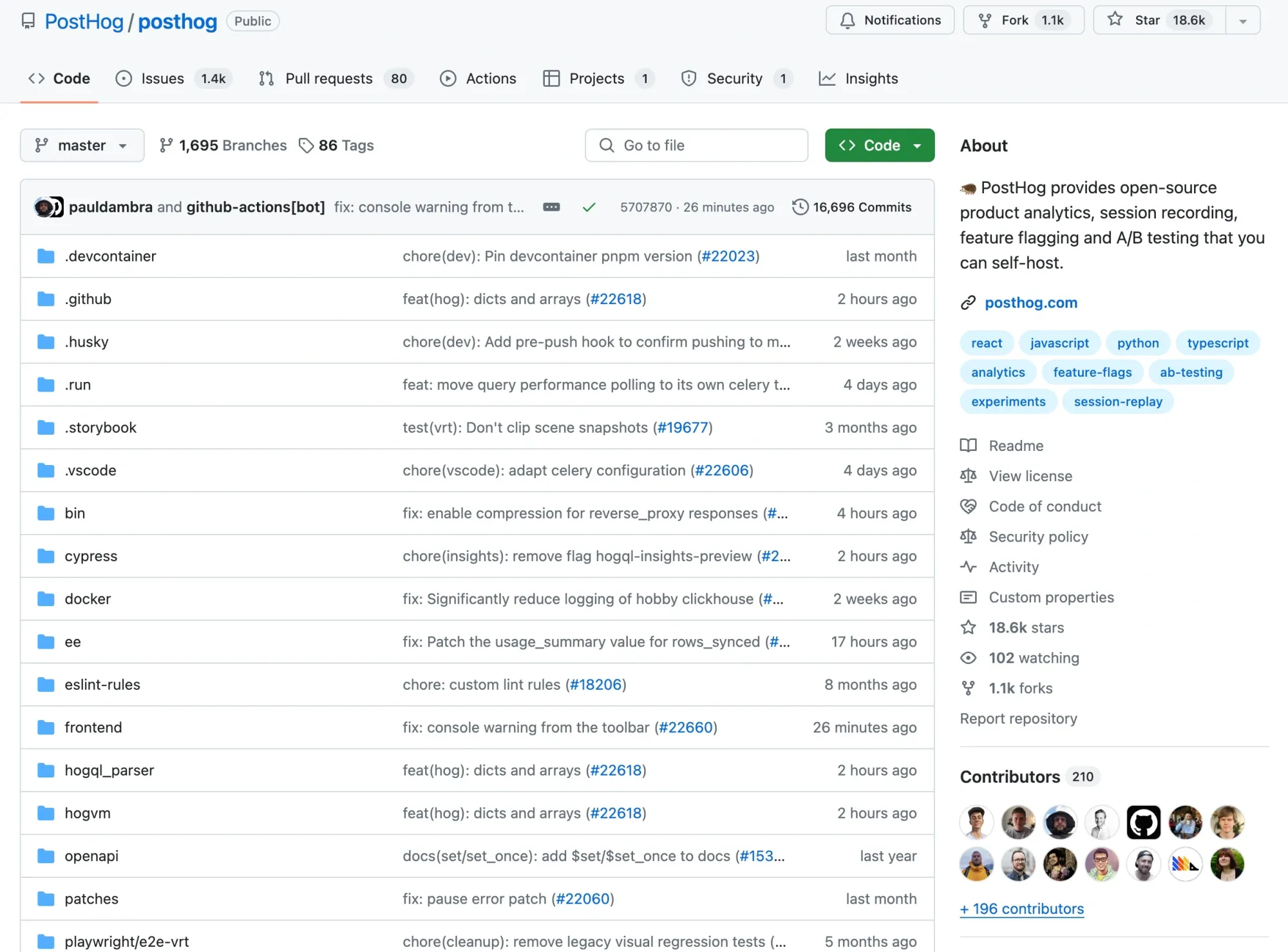This screenshot has width=1288, height=952.
Task: Open the 16,696 Commits history
Action: click(x=852, y=207)
